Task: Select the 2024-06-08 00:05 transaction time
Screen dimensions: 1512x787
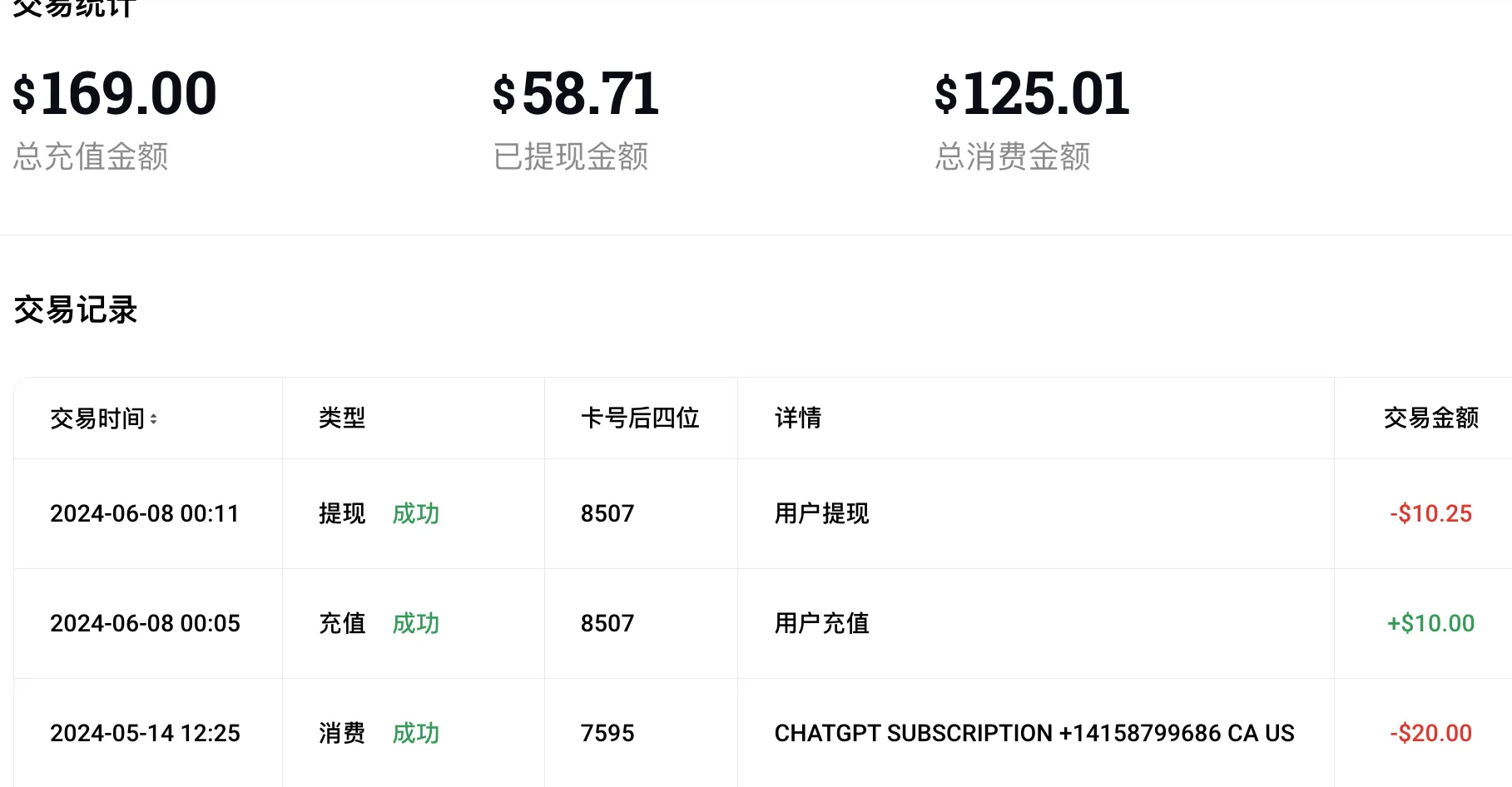Action: 145,624
